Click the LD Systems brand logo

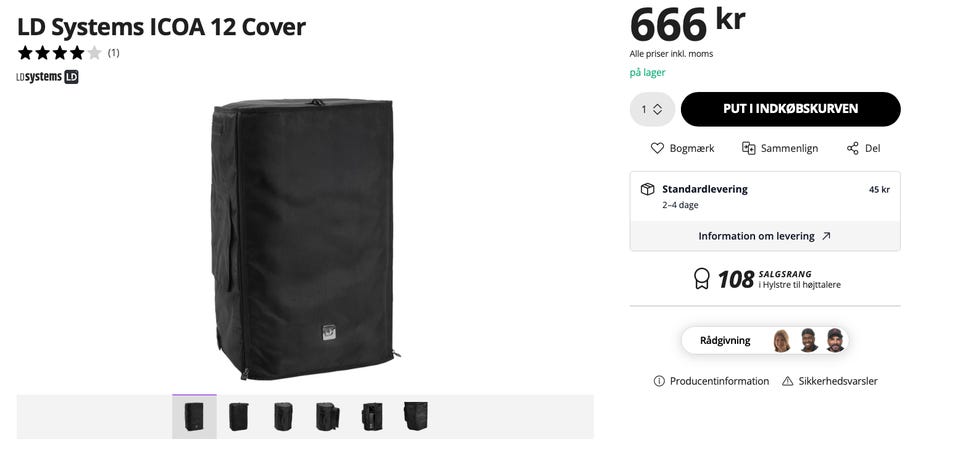(x=47, y=77)
